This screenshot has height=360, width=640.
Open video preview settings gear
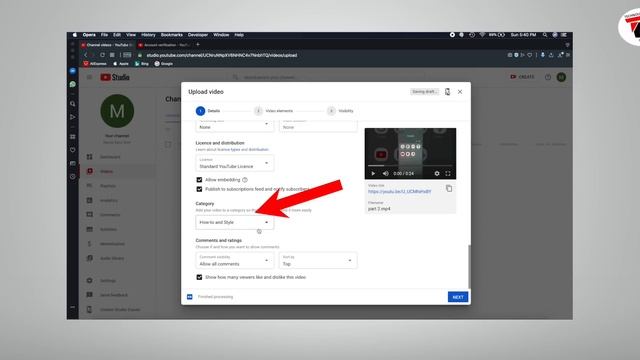pos(437,173)
